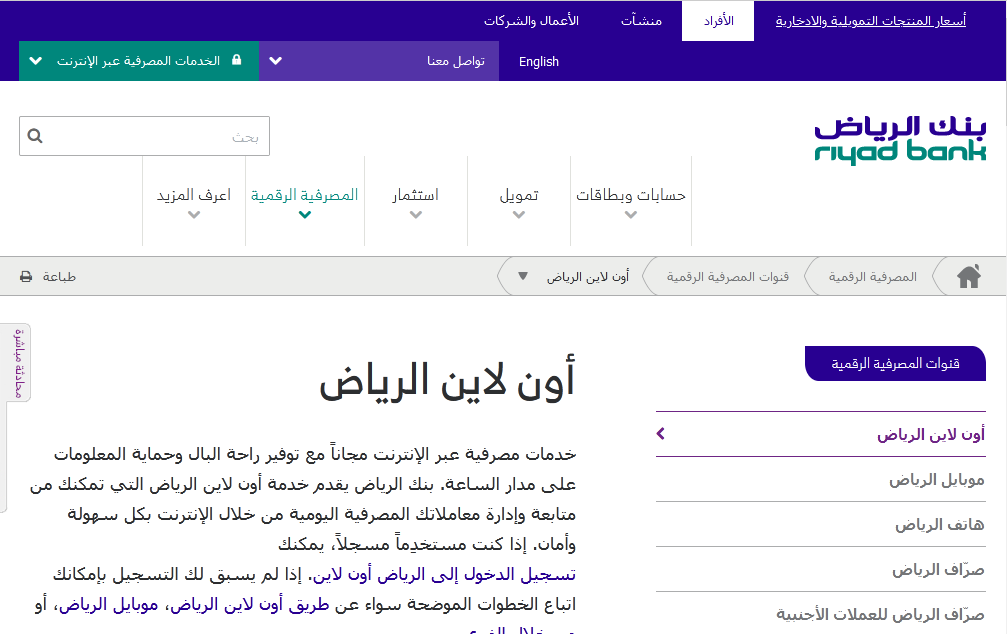
Task: Click the Riyad Bank logo
Action: coord(900,139)
